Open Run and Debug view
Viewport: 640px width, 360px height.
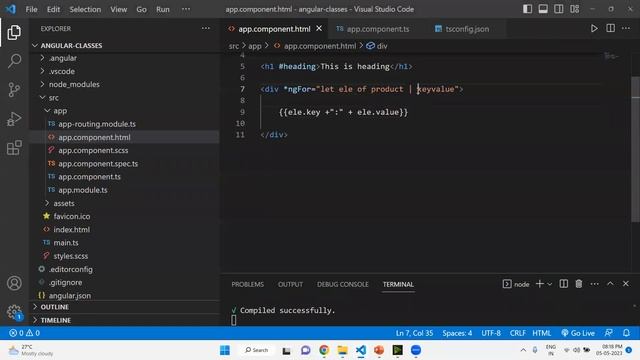[x=14, y=119]
